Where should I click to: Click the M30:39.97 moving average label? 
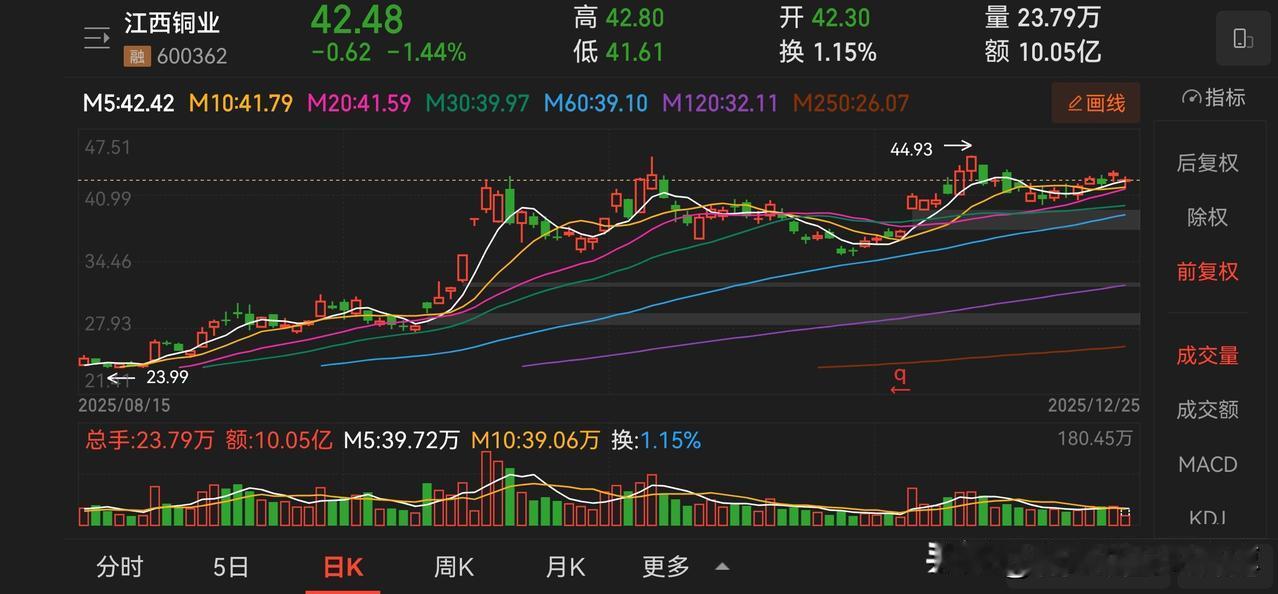477,103
